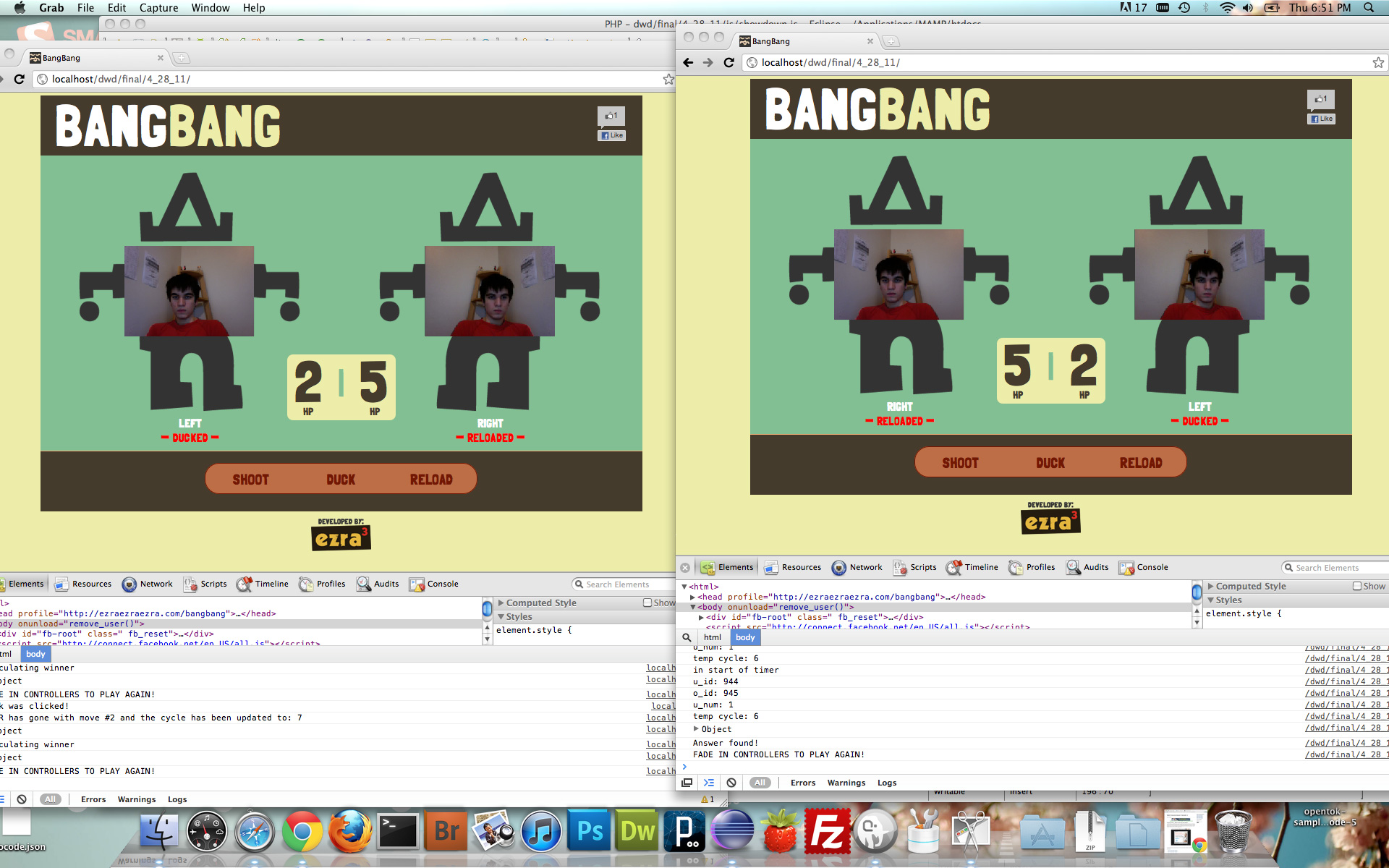
Task: Expand the head element node
Action: point(693,597)
